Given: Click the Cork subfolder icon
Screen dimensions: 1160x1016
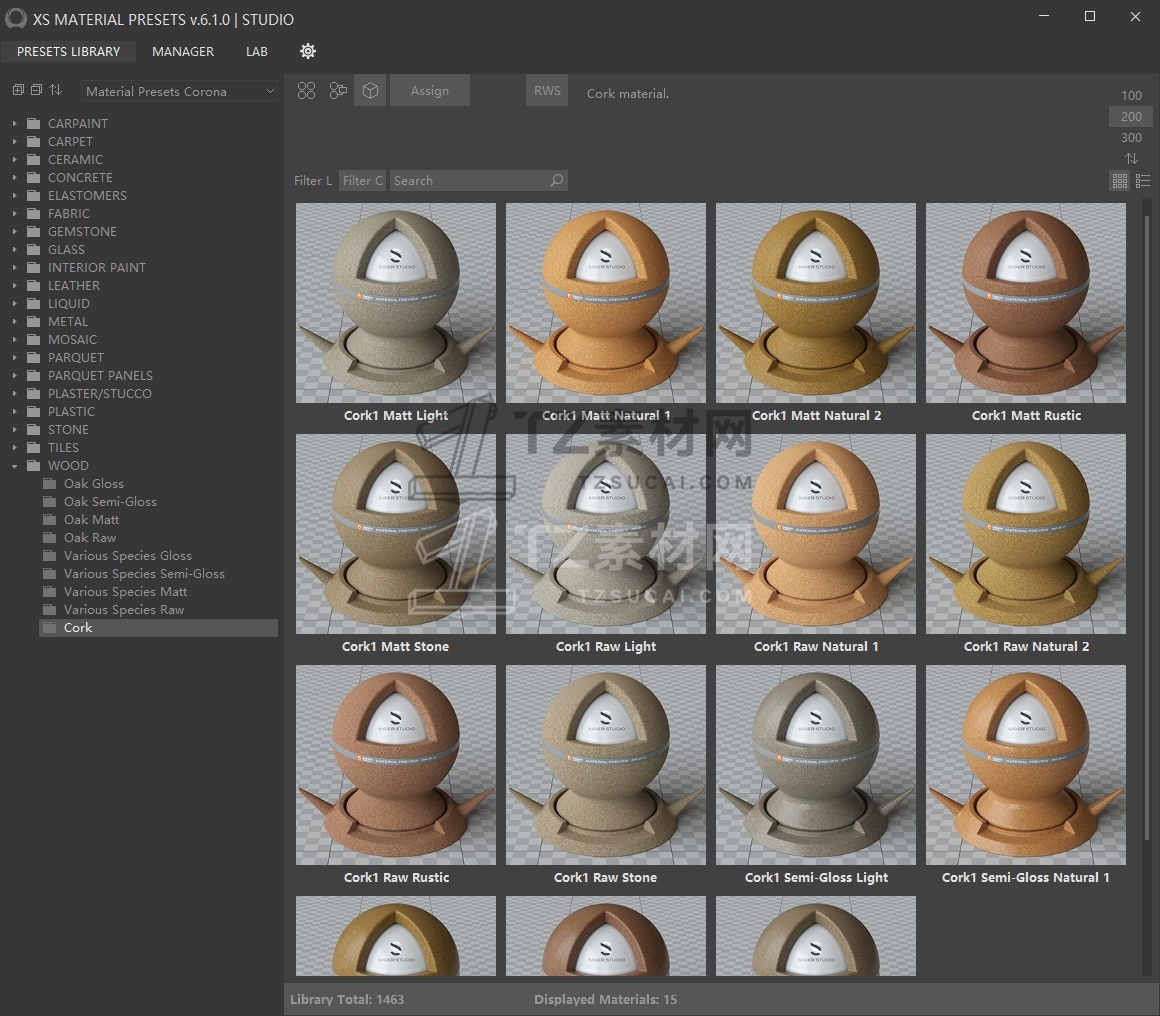Looking at the screenshot, I should point(50,628).
